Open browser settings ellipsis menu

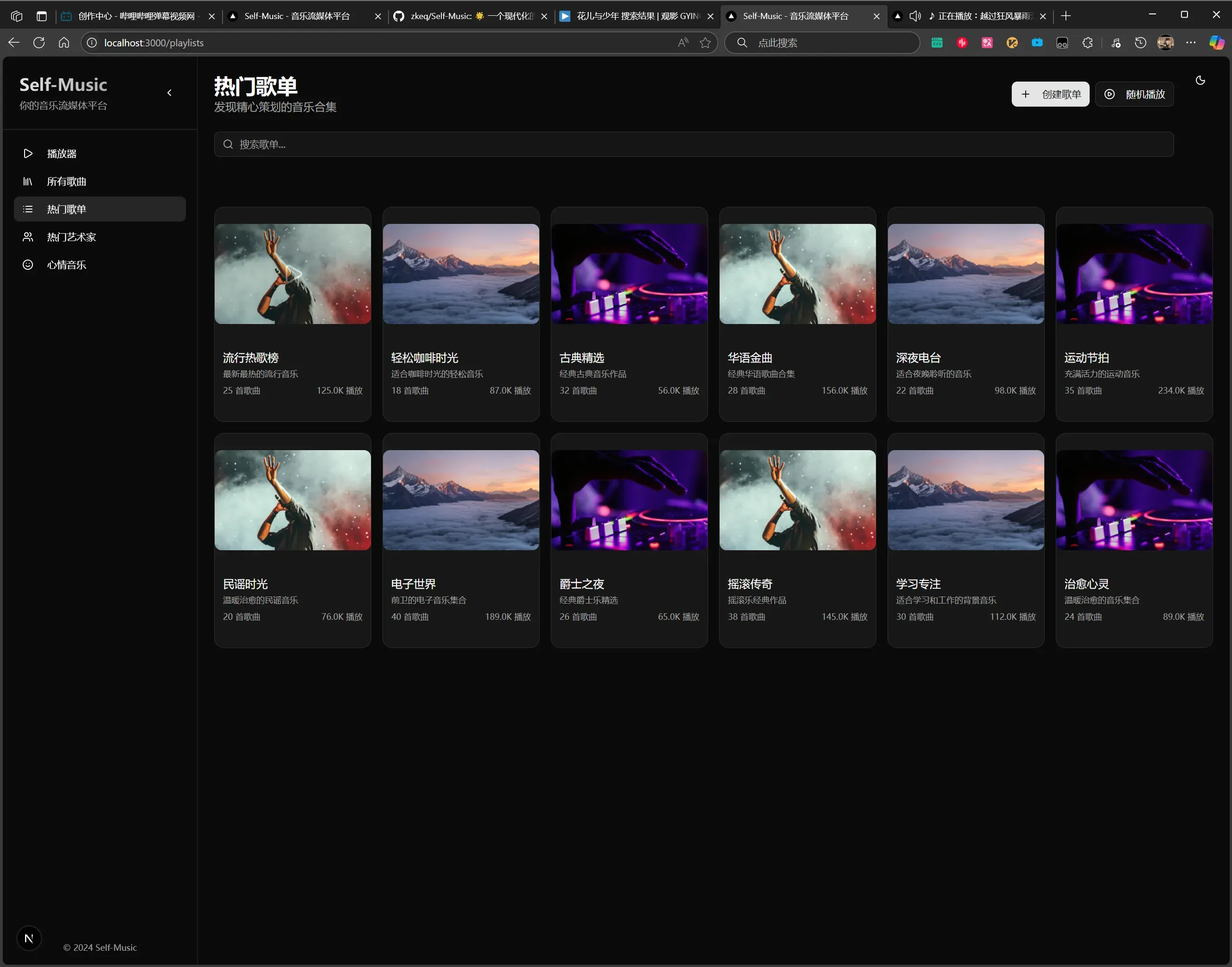1191,43
